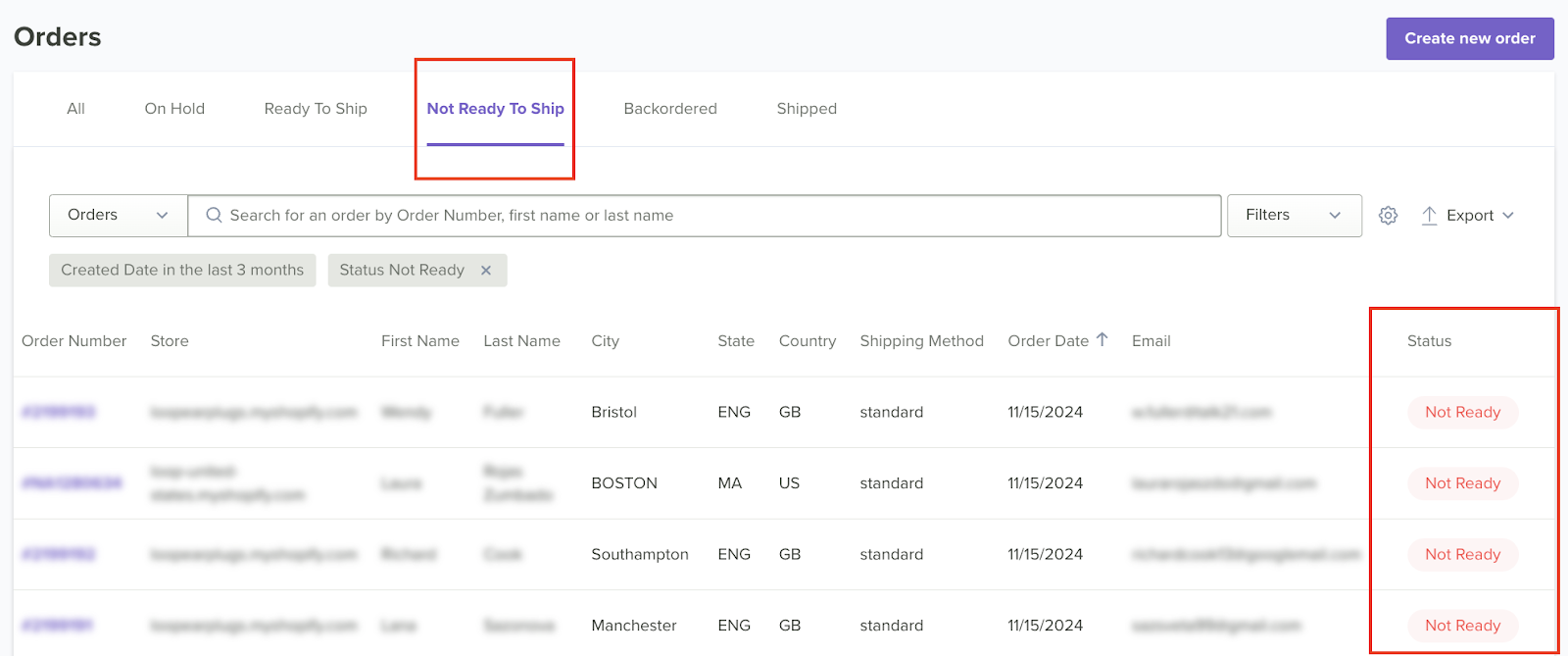Expand the Filters dropdown

[x=1294, y=216]
